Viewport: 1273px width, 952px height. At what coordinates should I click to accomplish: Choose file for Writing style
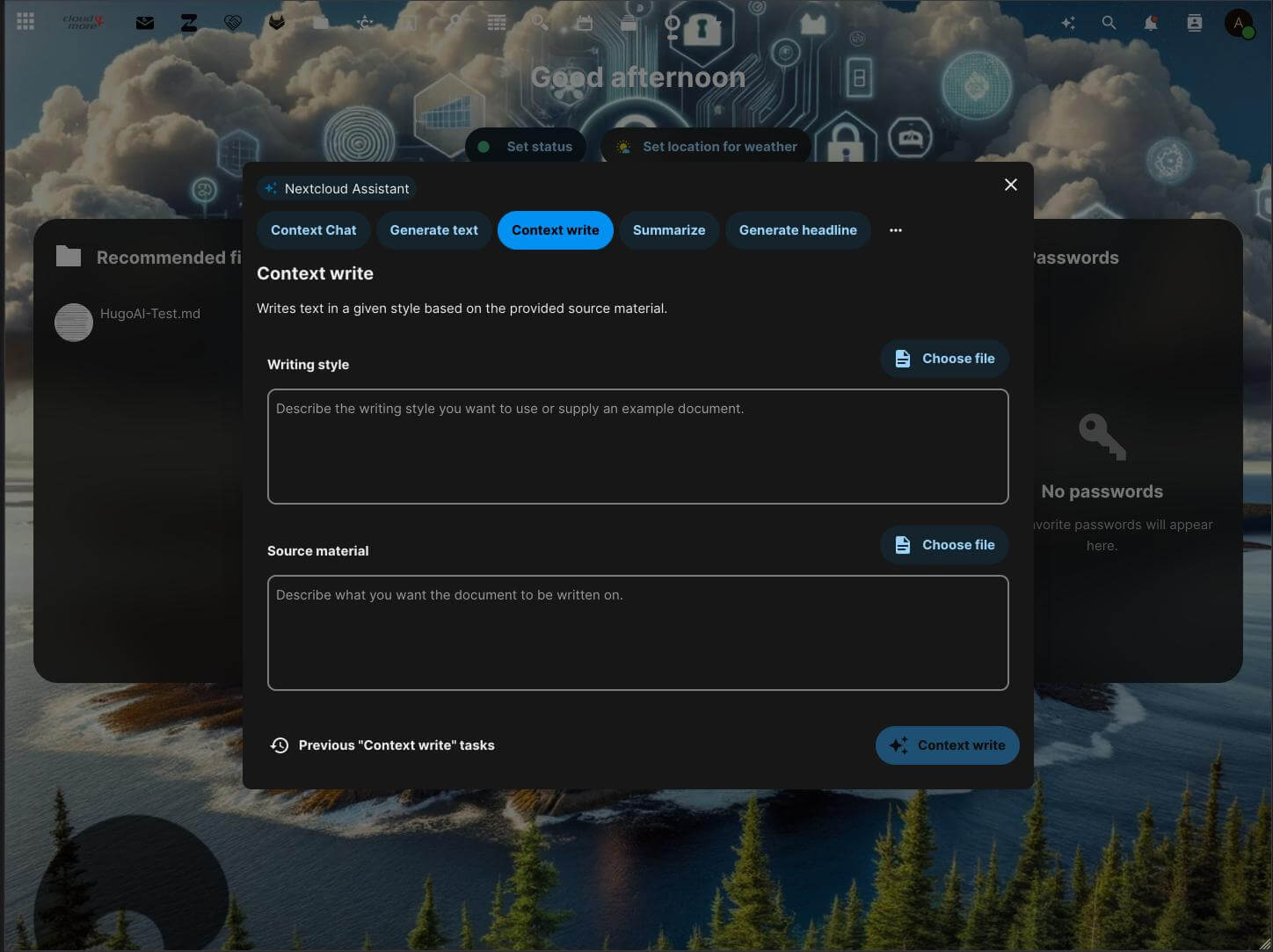pyautogui.click(x=944, y=359)
